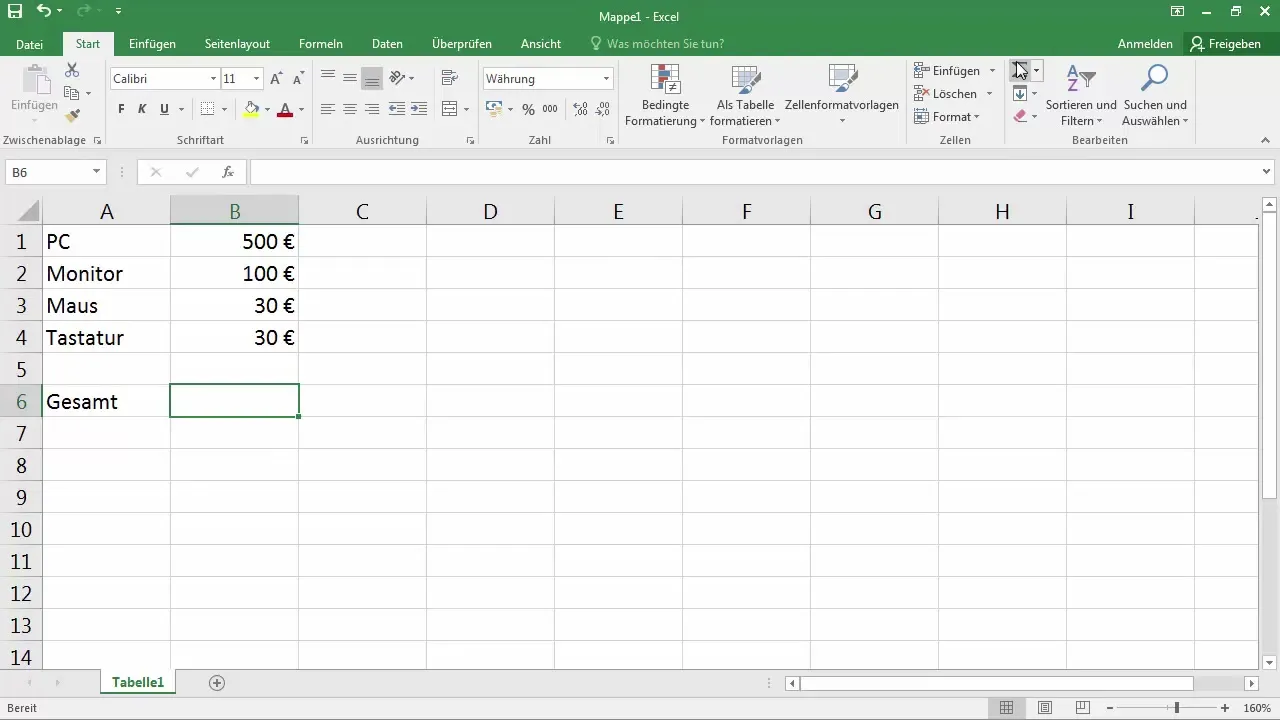Click the Clear eraser icon
1280x720 pixels.
tap(1020, 116)
